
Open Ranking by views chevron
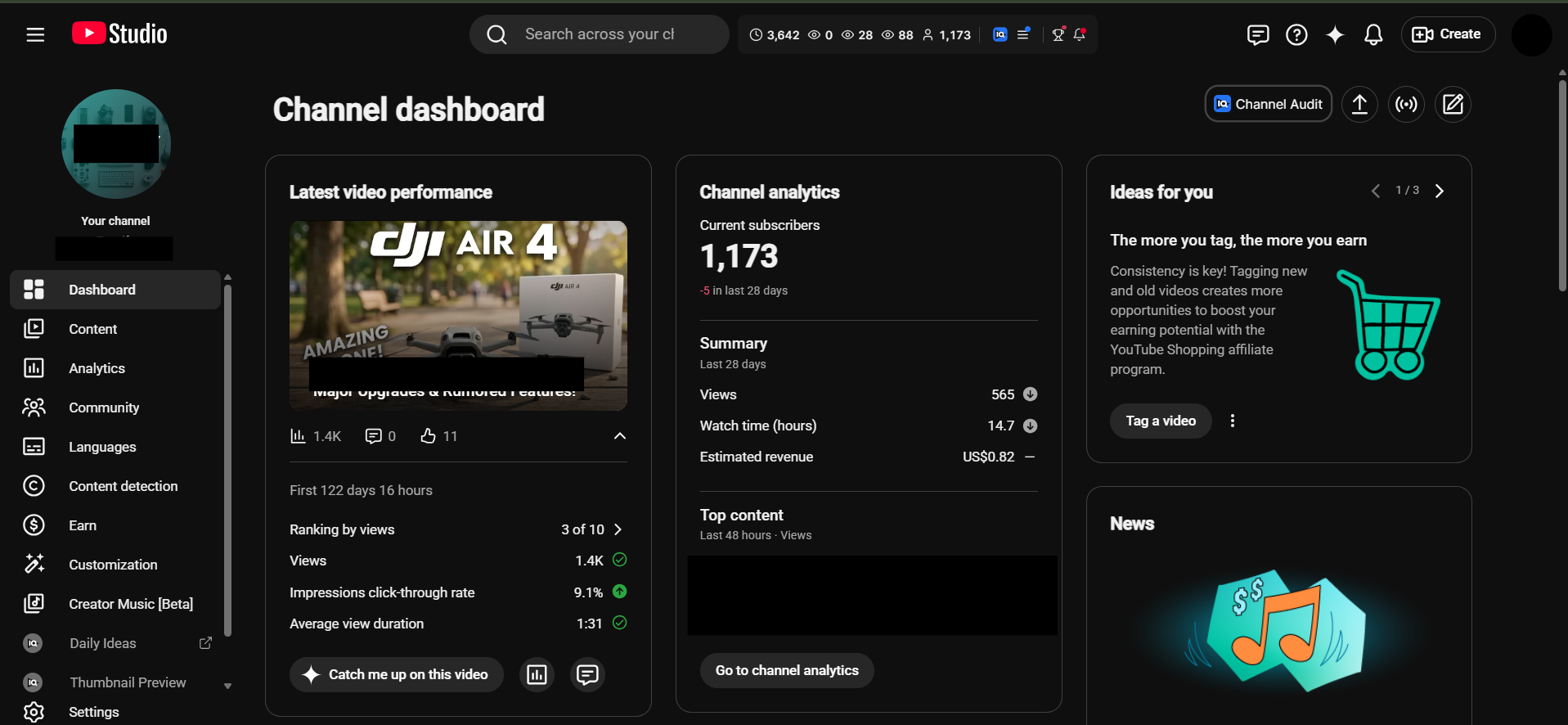[618, 529]
